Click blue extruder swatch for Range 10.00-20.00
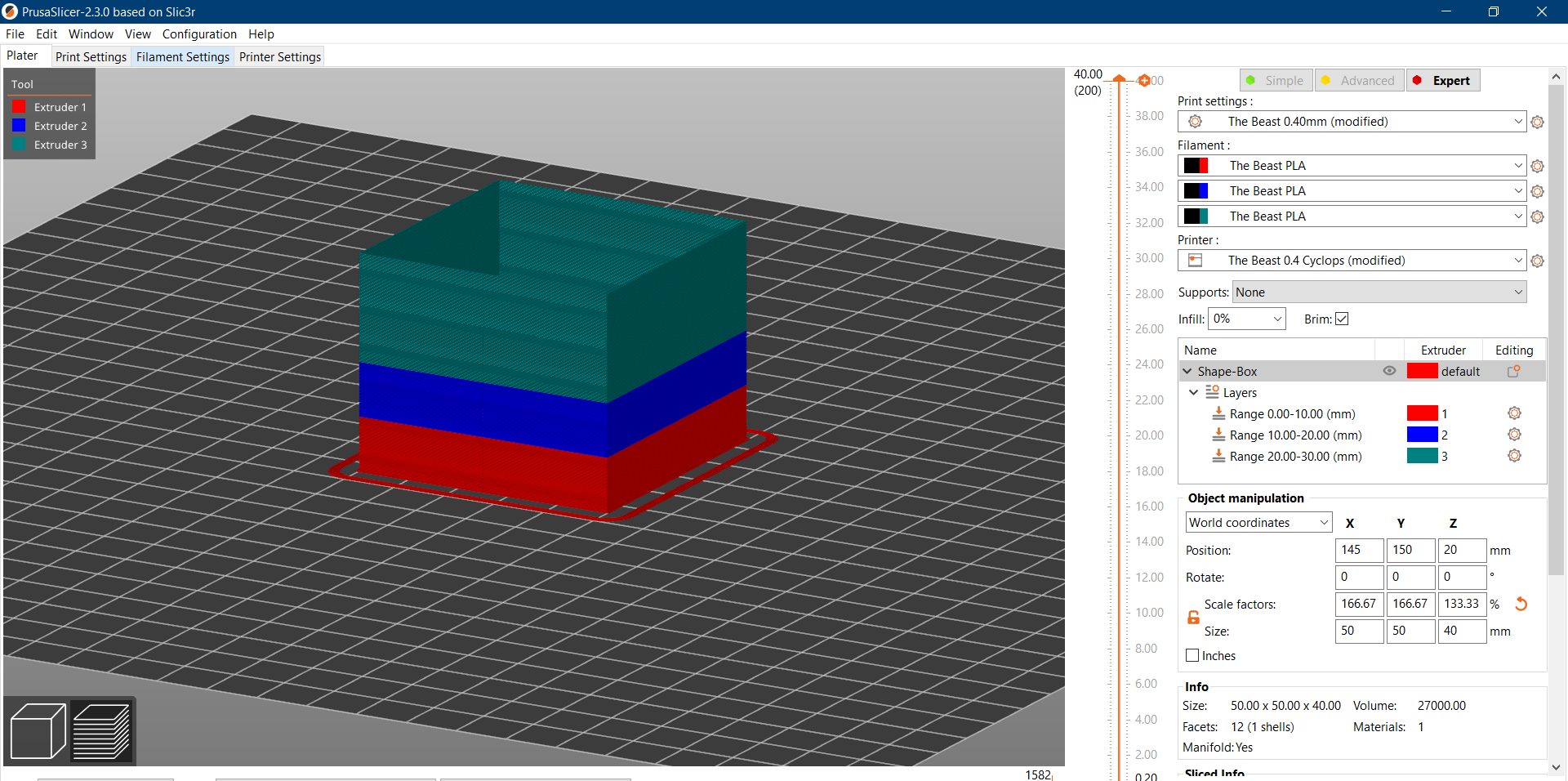Image resolution: width=1568 pixels, height=781 pixels. click(1422, 435)
